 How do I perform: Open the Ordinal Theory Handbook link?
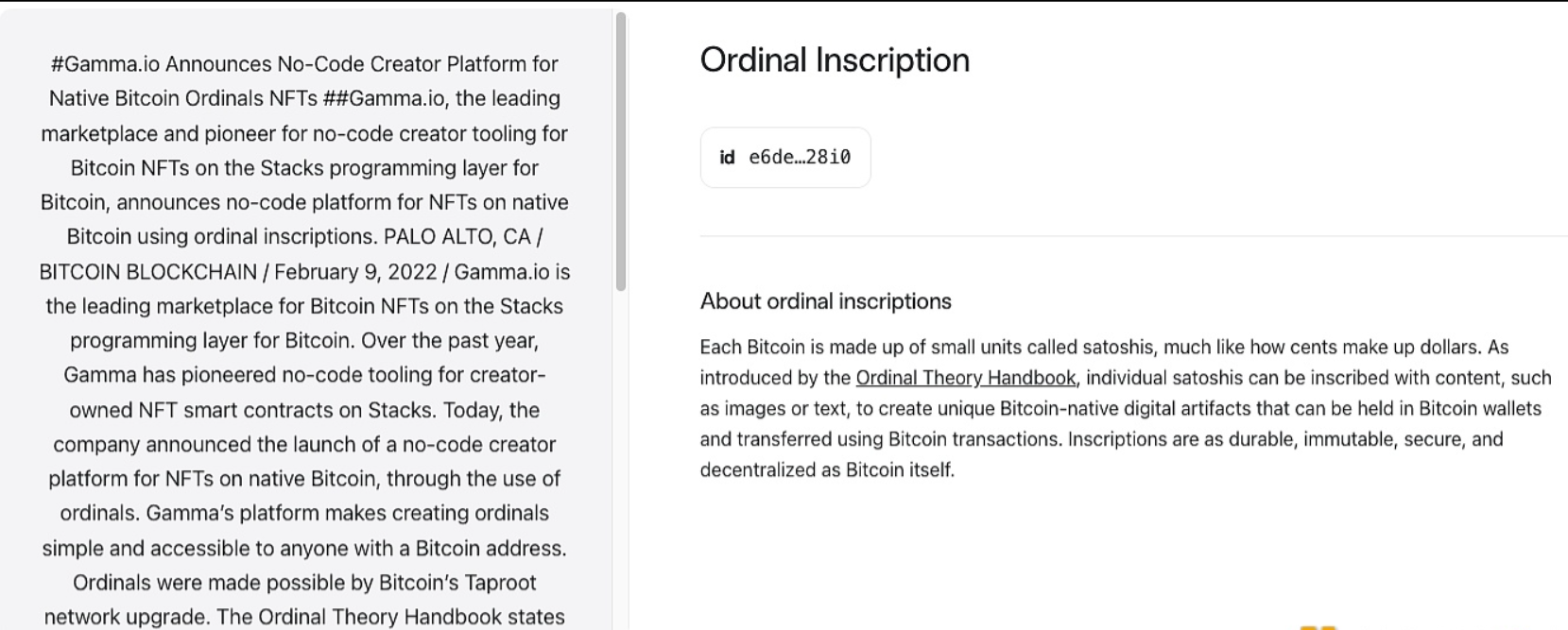click(965, 379)
